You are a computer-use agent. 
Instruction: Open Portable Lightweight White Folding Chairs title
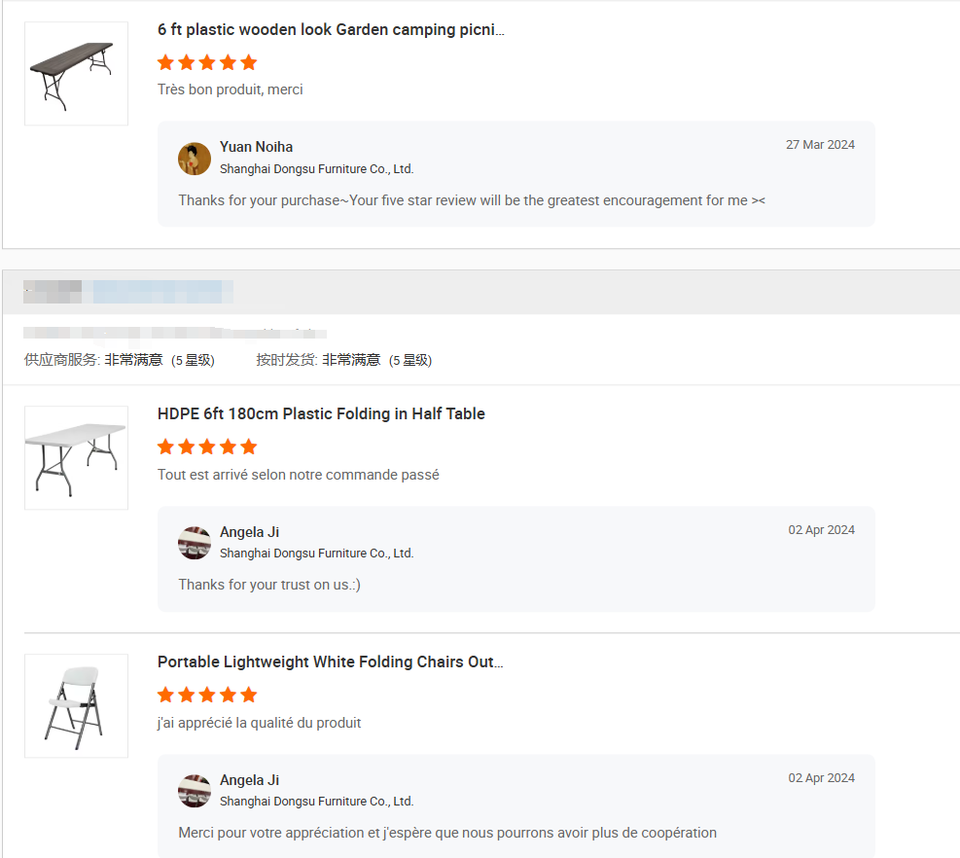pyautogui.click(x=330, y=662)
